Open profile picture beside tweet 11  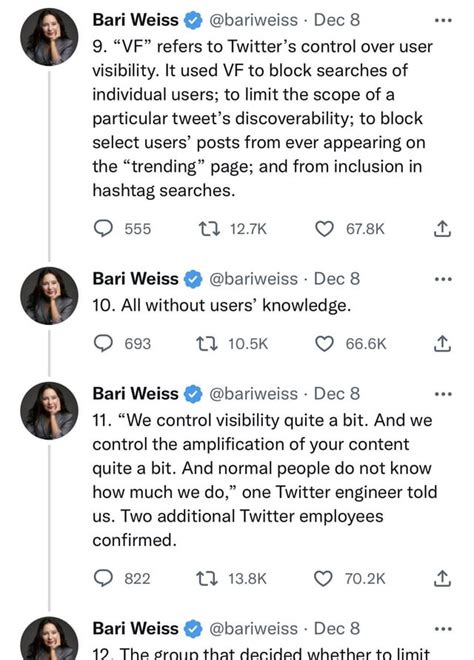pos(49,410)
